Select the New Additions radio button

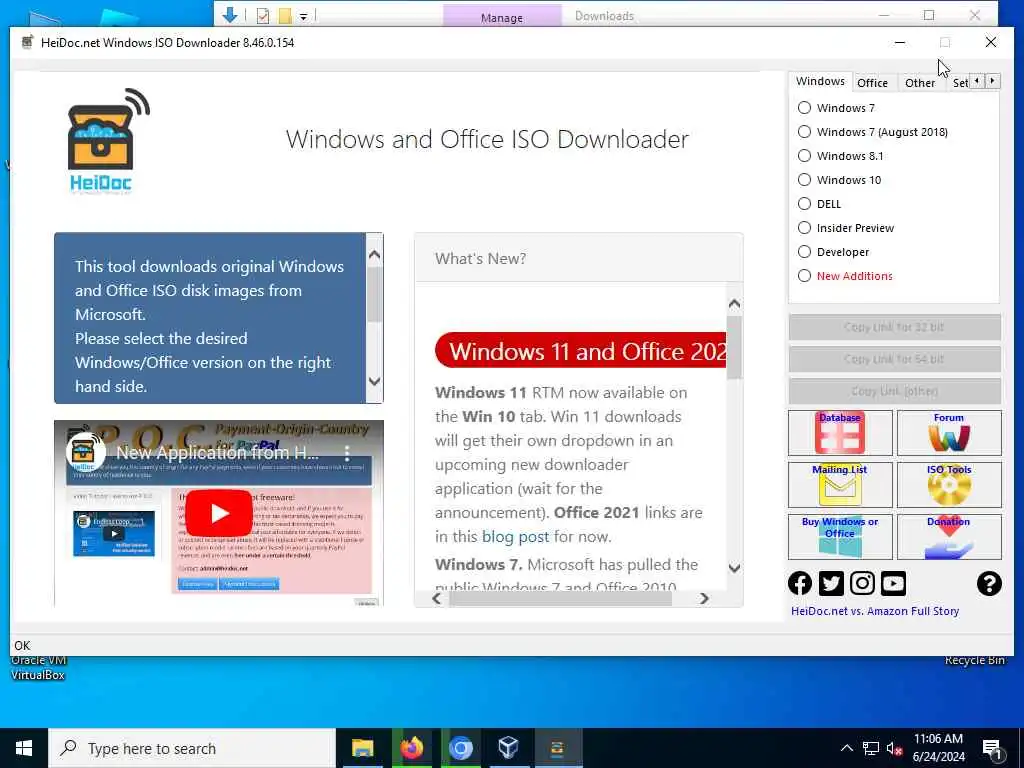tap(805, 276)
